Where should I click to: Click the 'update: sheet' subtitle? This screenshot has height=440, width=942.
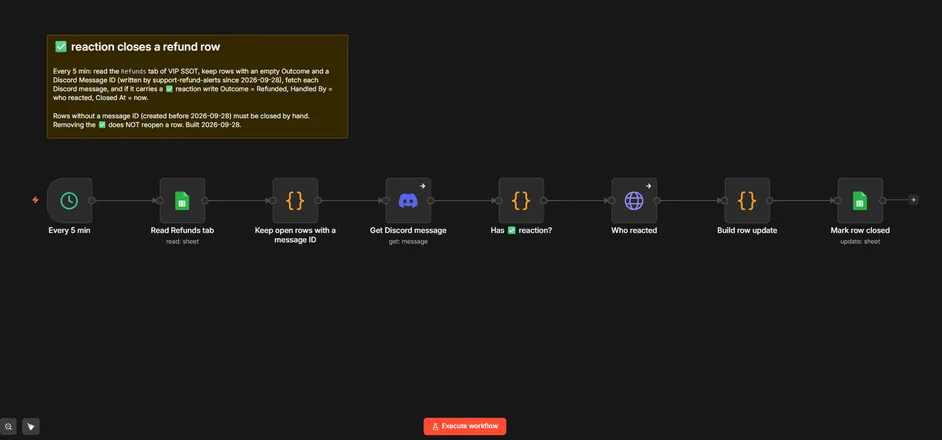pos(860,242)
